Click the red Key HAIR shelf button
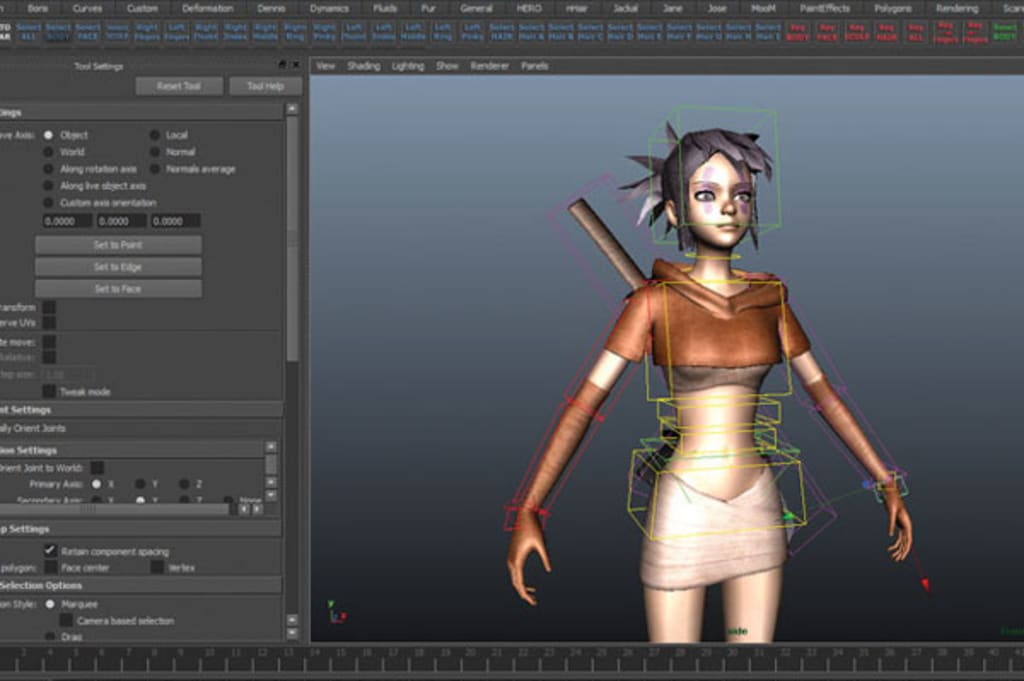This screenshot has width=1024, height=681. click(x=886, y=32)
